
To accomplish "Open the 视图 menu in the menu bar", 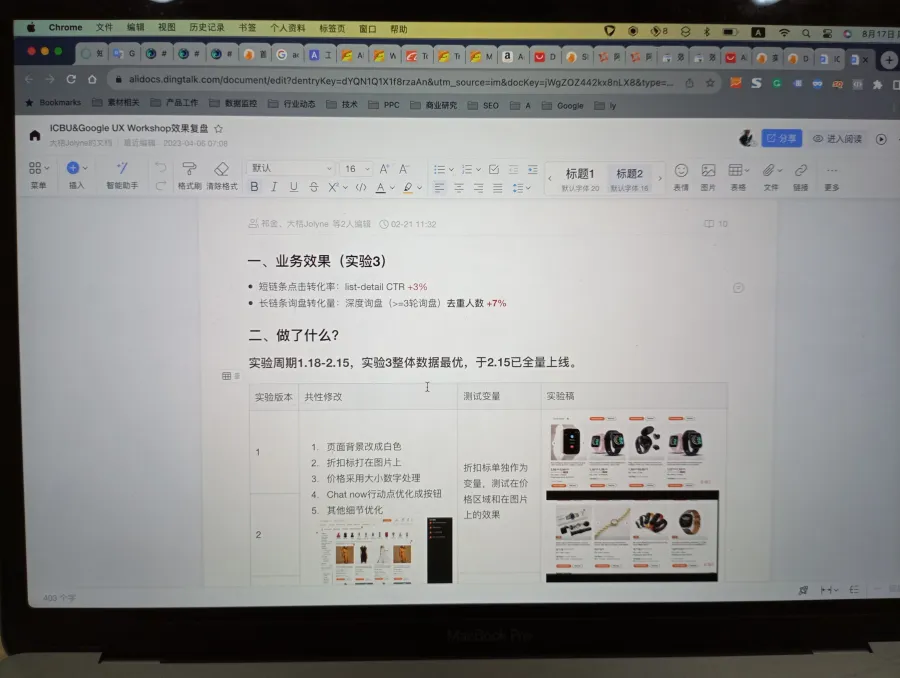I will click(x=167, y=28).
